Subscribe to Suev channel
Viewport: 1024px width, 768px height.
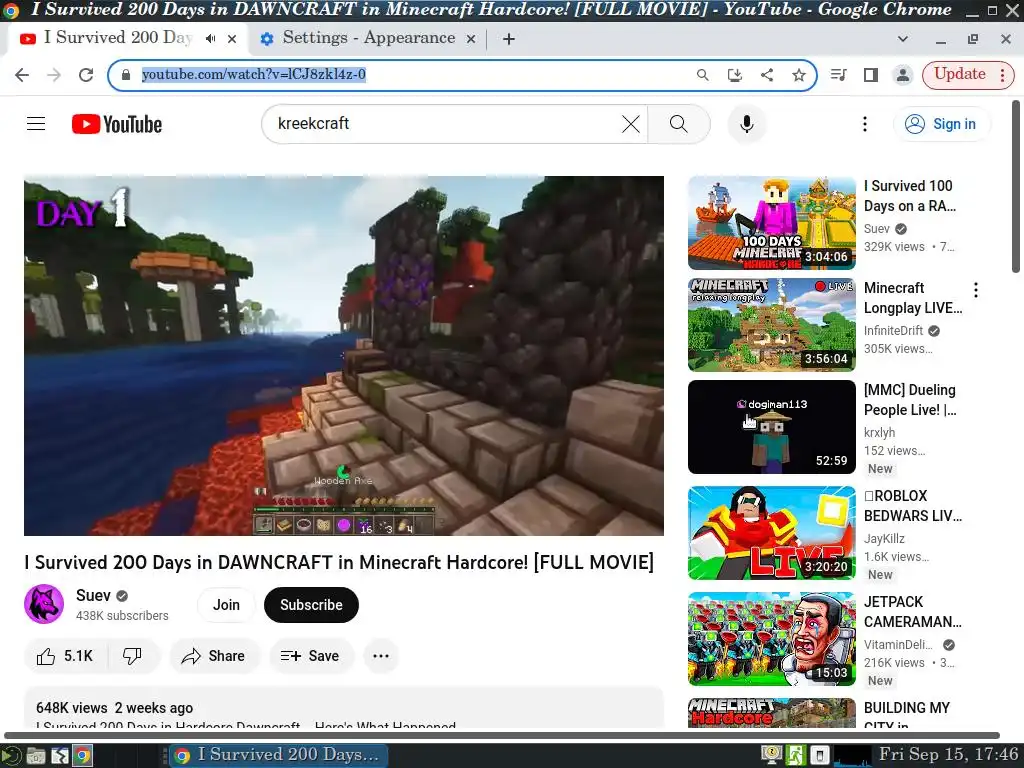(x=311, y=605)
